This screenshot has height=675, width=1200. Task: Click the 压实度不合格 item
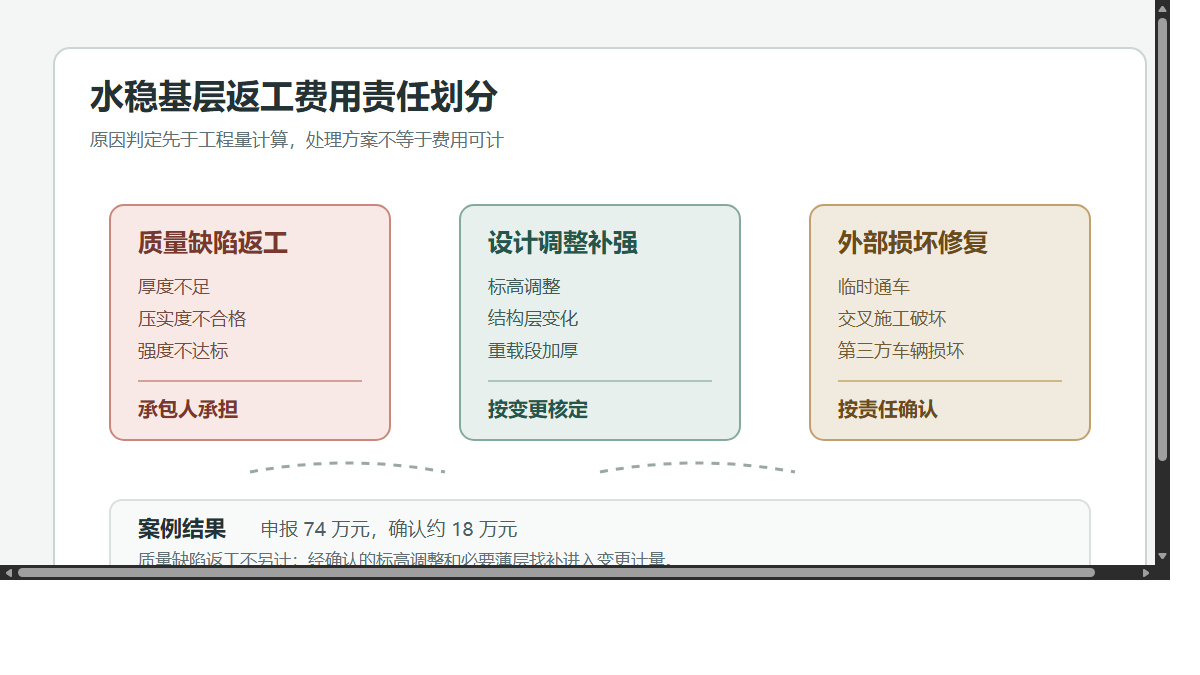[x=192, y=319]
